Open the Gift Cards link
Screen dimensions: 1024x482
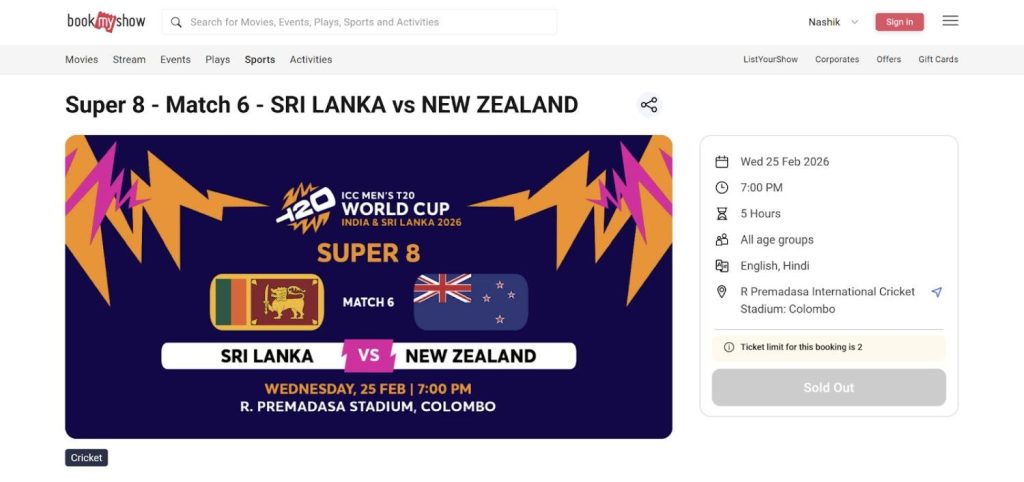click(938, 60)
